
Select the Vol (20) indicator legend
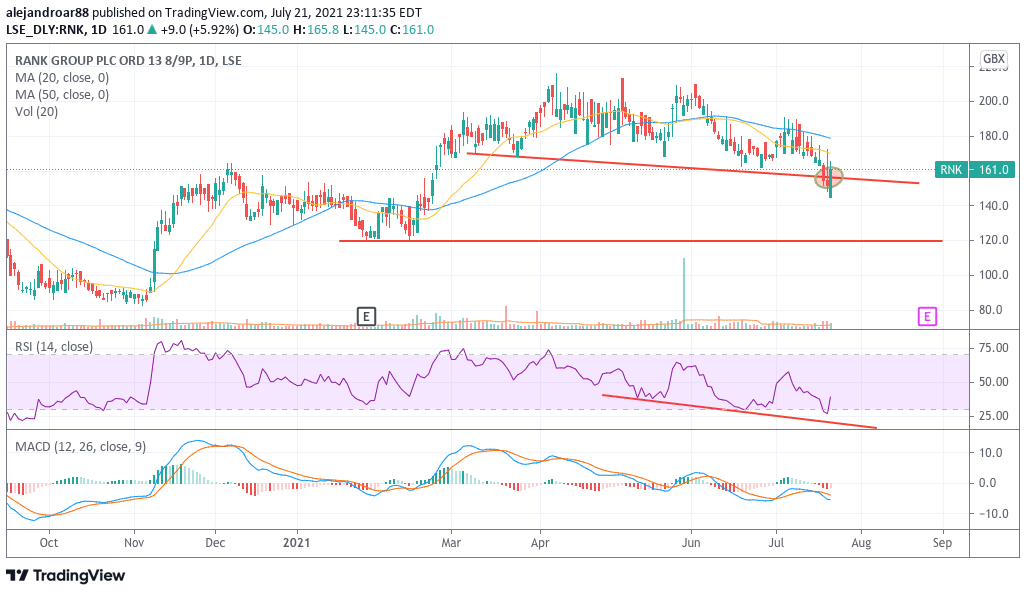tap(37, 112)
